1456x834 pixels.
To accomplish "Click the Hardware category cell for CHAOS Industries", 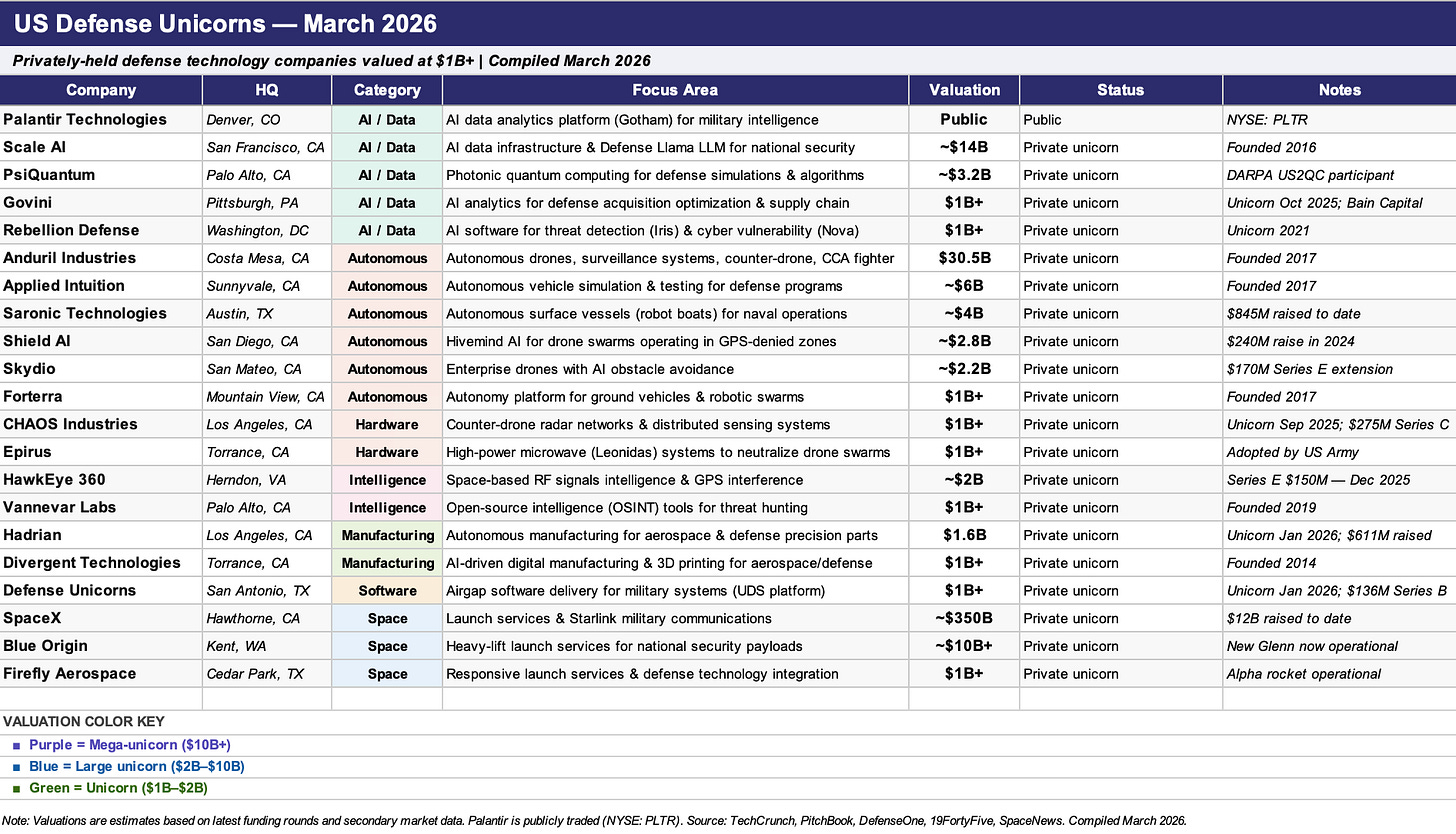I will [x=387, y=424].
